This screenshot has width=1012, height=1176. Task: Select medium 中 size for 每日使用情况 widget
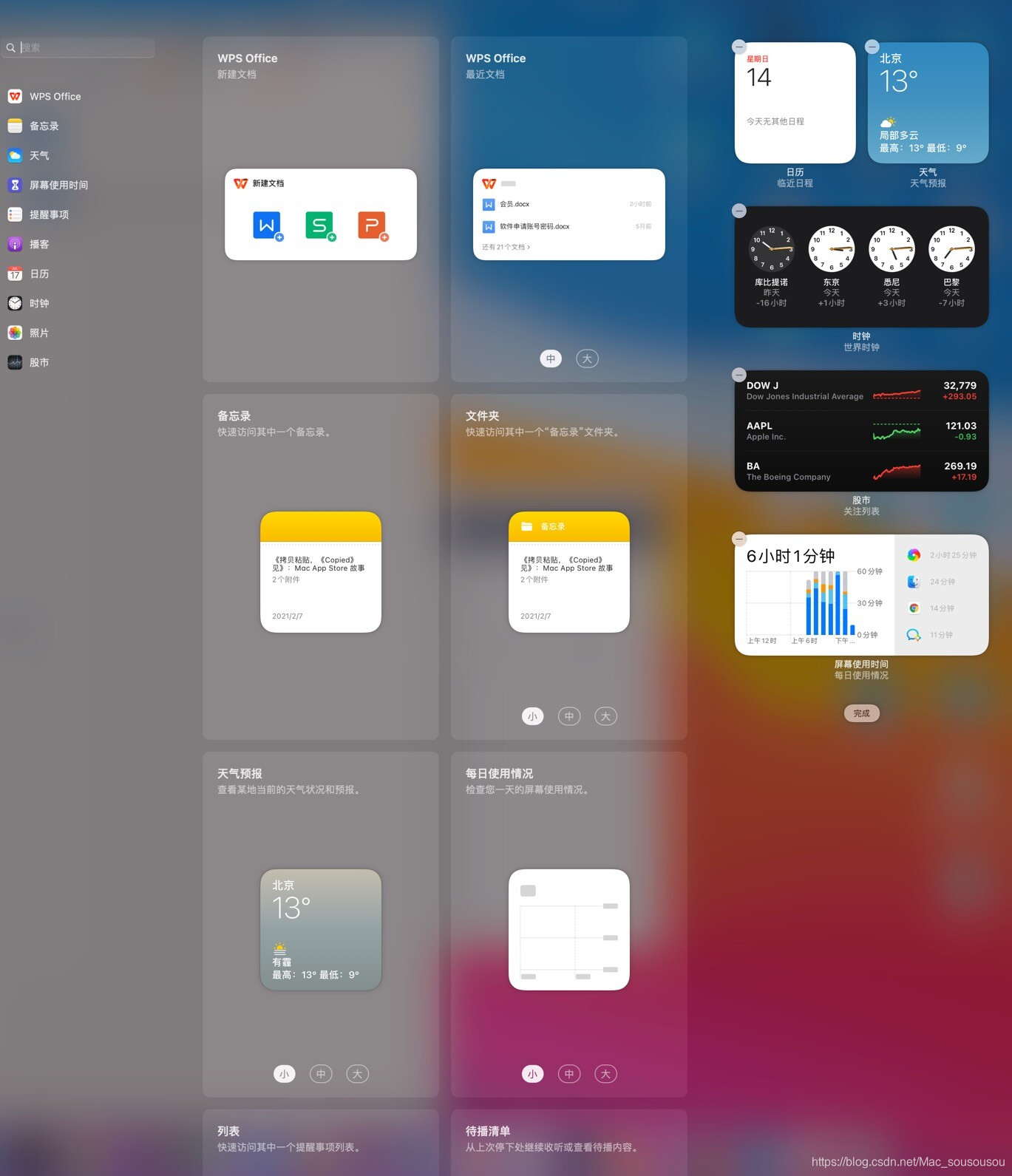point(569,1074)
